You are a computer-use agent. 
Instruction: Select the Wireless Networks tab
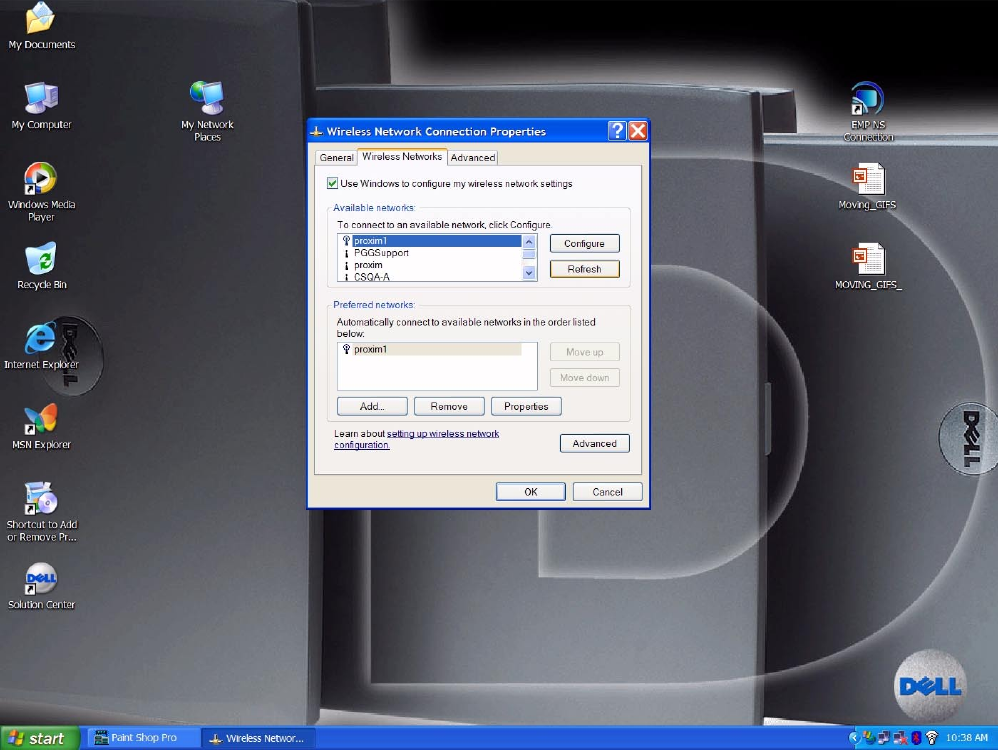click(x=402, y=156)
